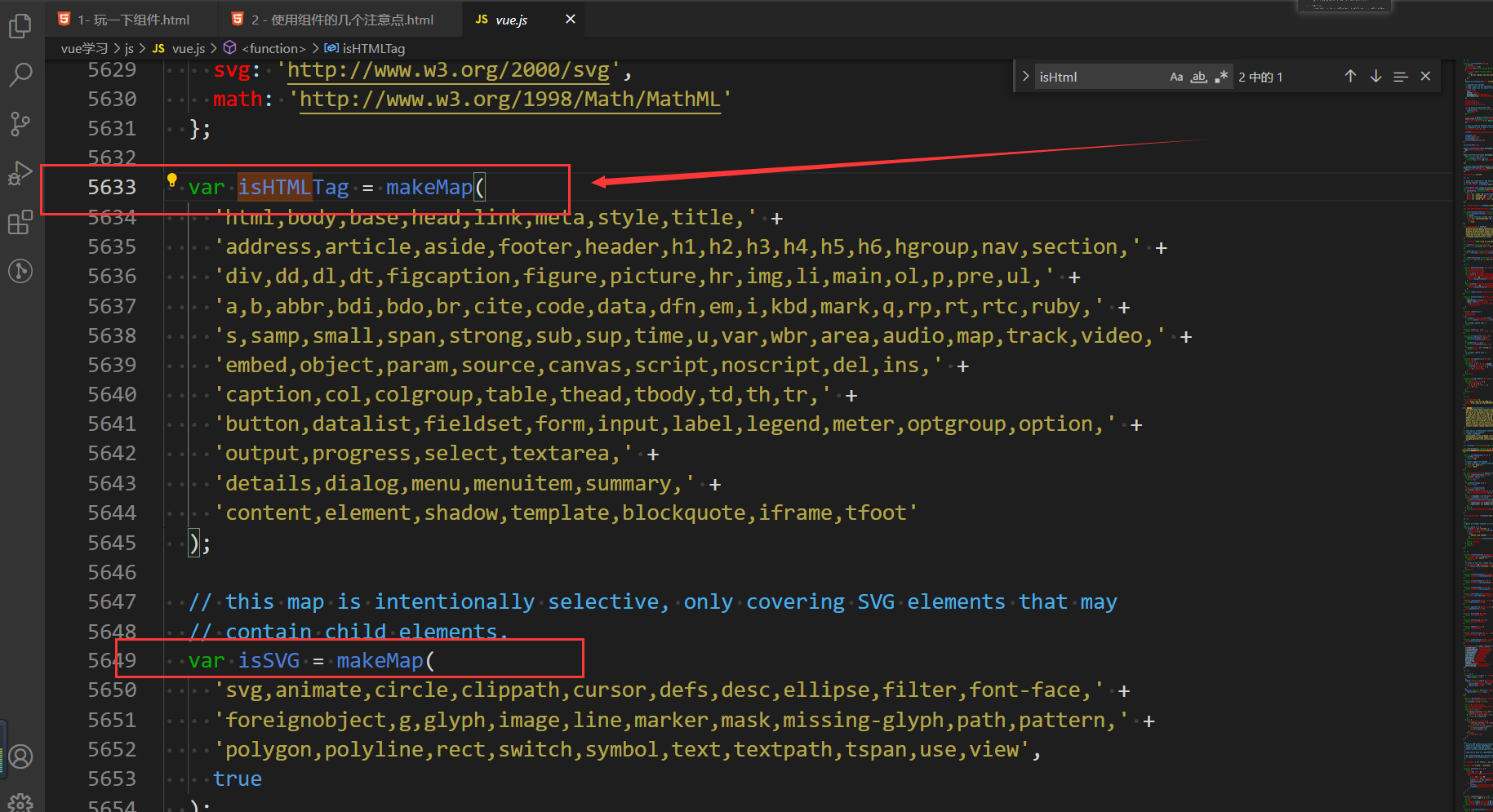This screenshot has height=812, width=1493.
Task: Click the string starting 'svg,animate,circle'
Action: pos(659,690)
